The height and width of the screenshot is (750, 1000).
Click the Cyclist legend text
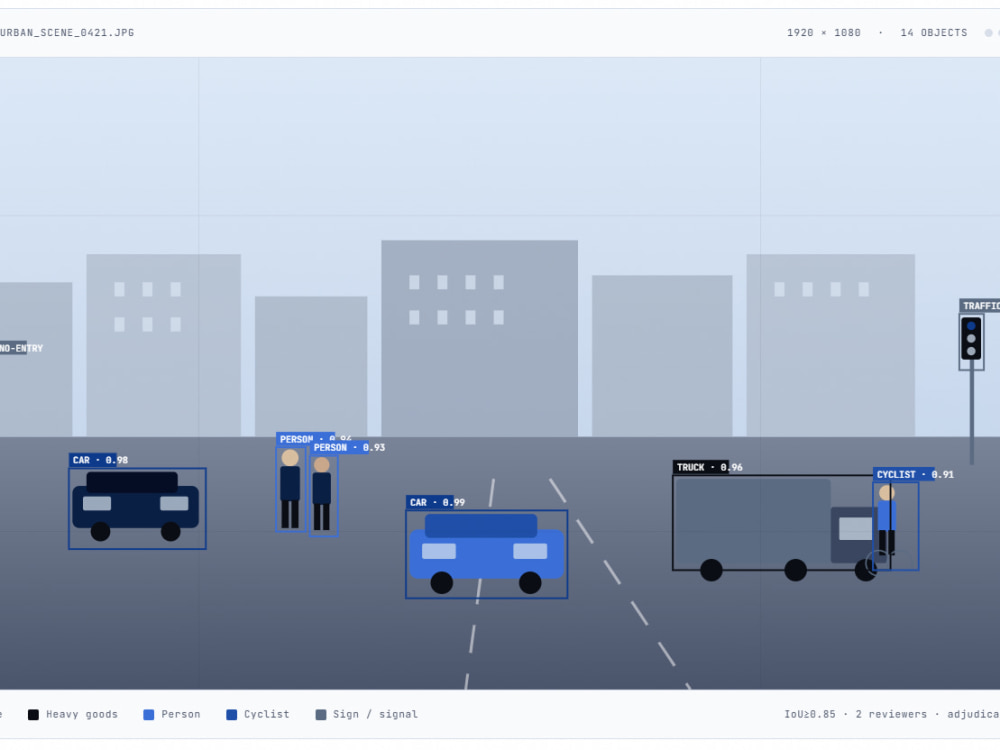[x=267, y=714]
